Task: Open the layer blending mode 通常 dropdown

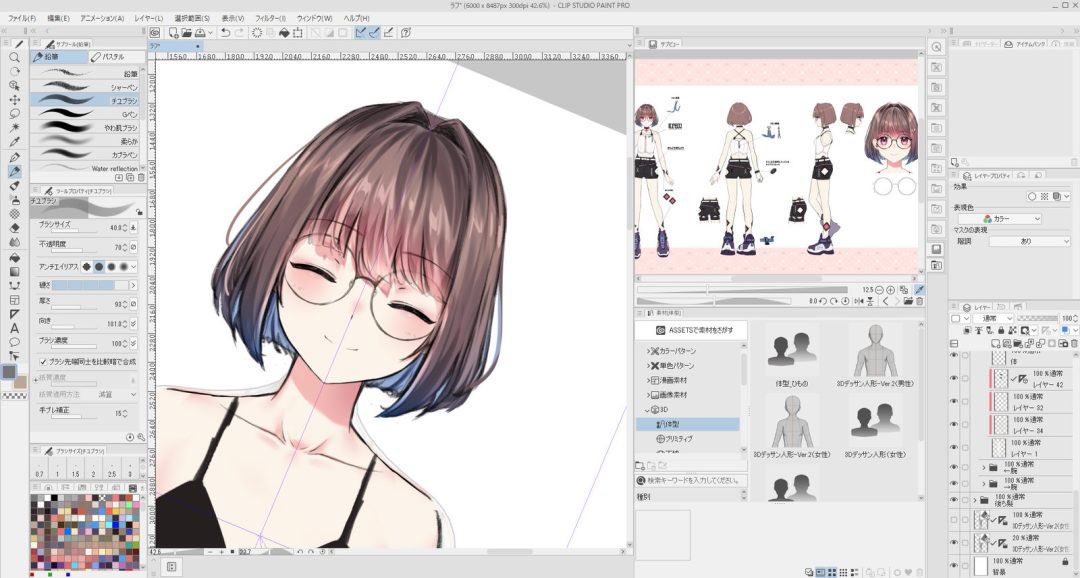Action: pos(993,318)
